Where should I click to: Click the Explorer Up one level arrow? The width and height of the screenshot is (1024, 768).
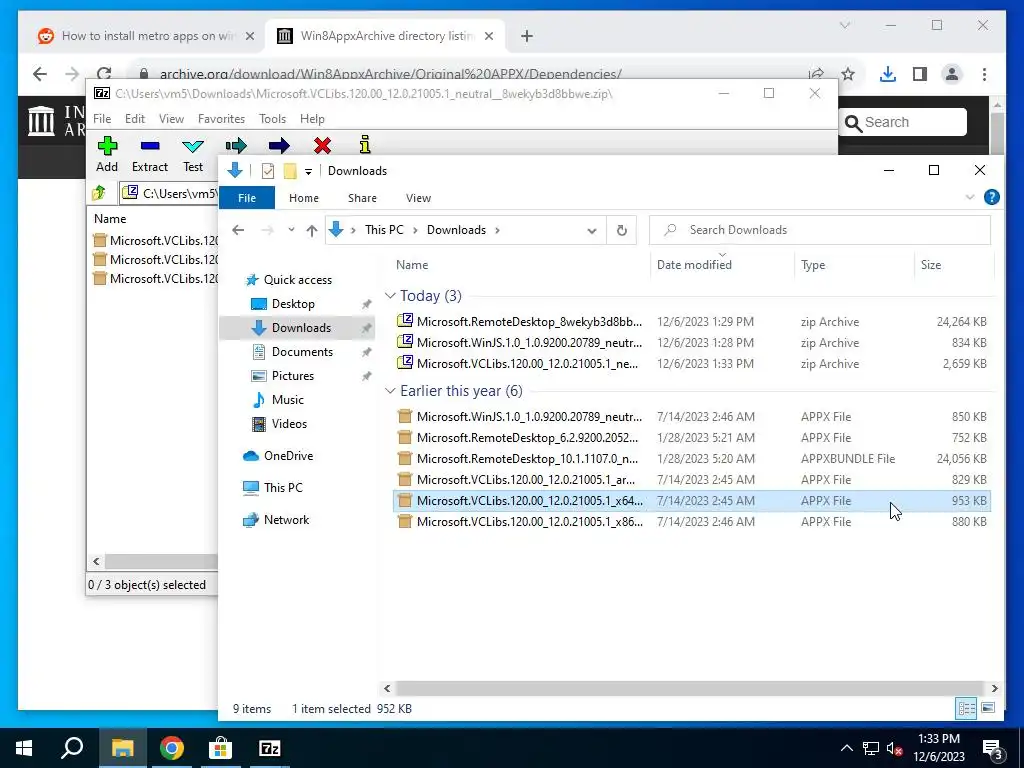coord(312,230)
